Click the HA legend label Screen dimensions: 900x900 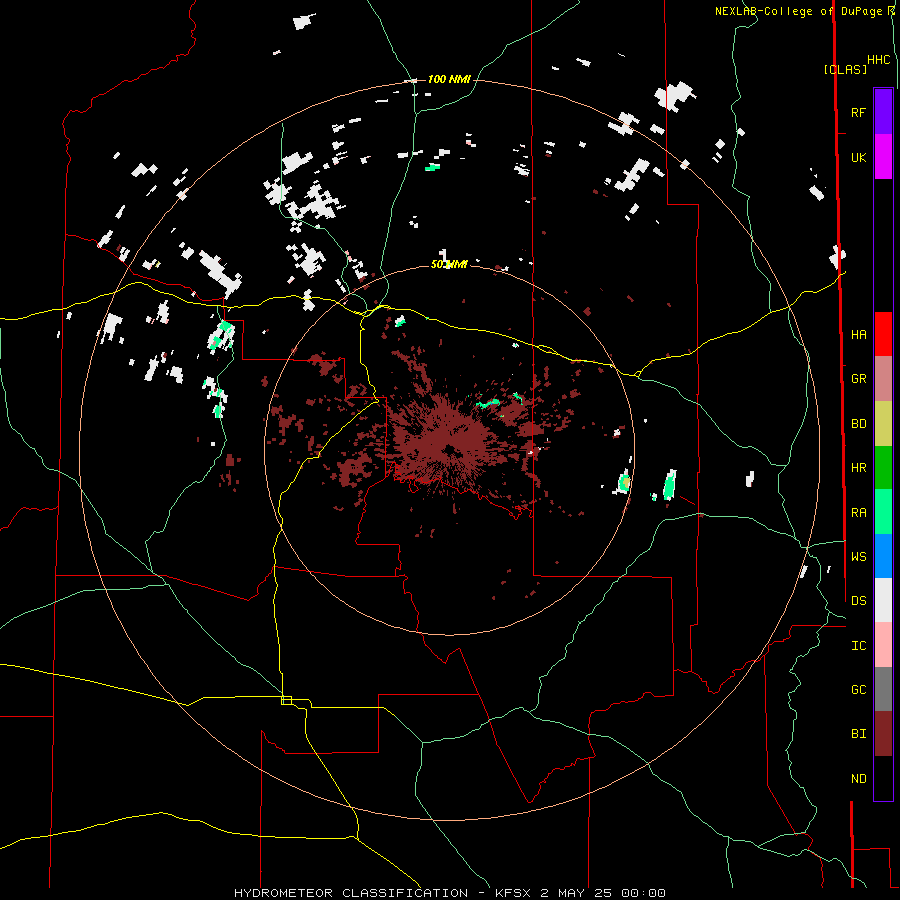[858, 334]
